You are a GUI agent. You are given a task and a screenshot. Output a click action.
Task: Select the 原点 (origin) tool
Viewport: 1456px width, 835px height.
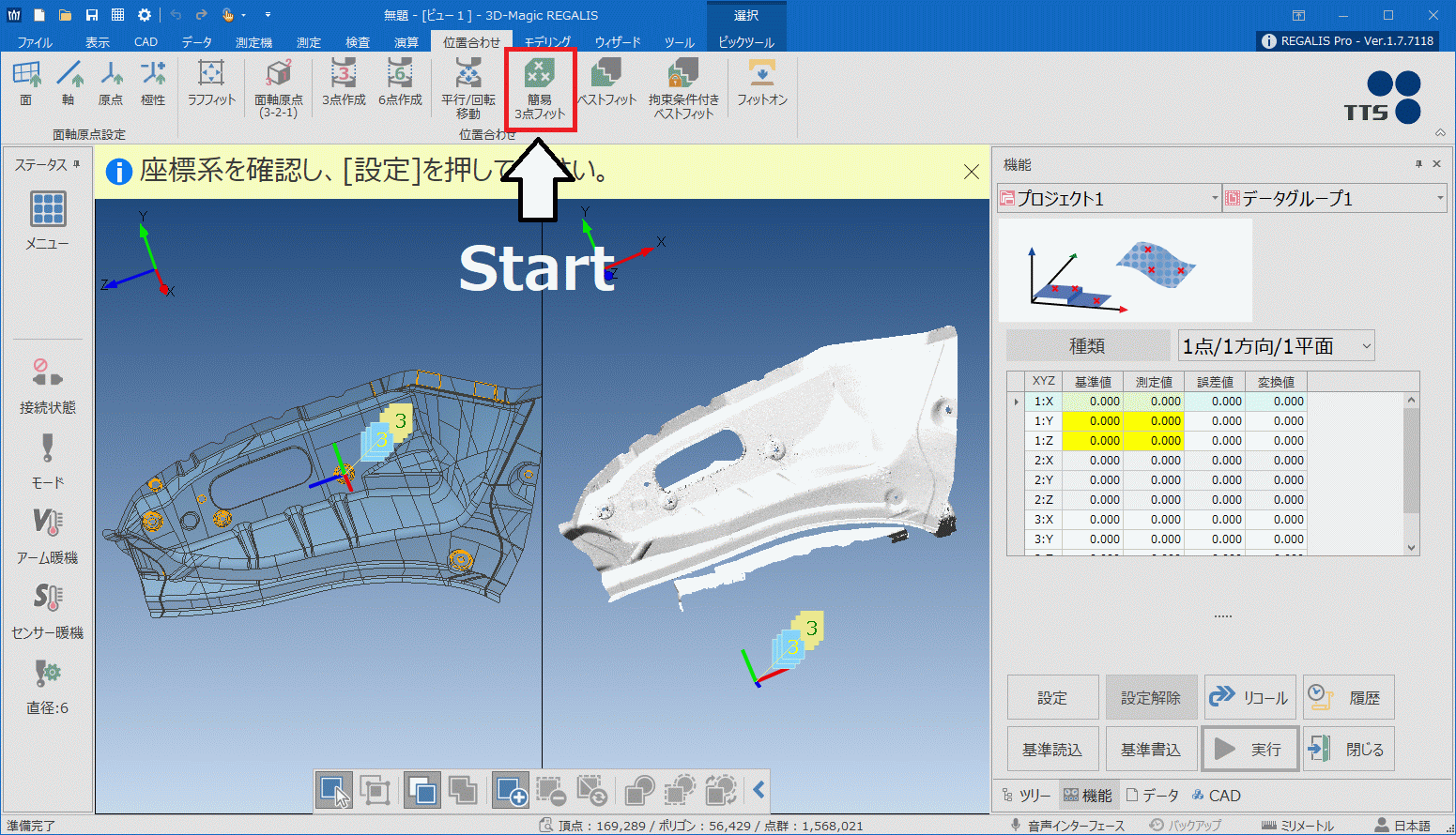(x=111, y=83)
